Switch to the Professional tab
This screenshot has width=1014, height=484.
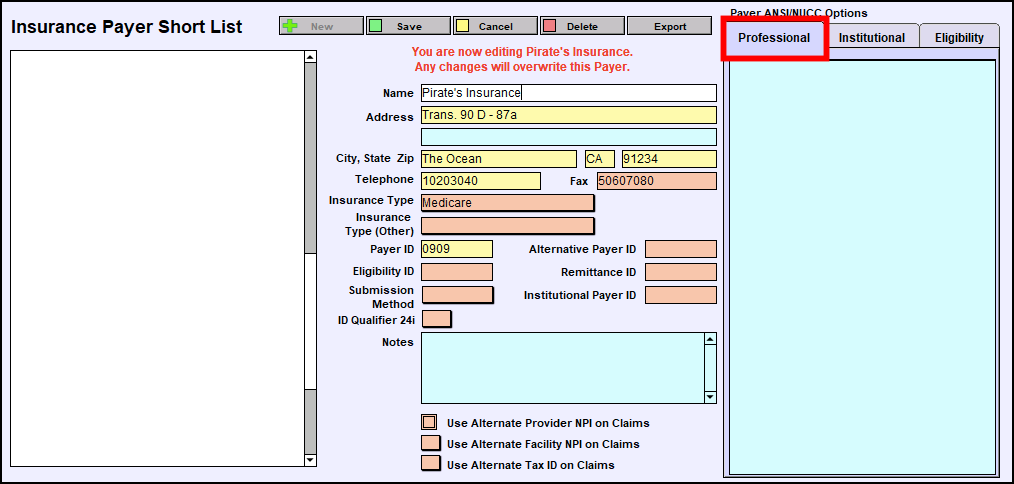pos(774,38)
